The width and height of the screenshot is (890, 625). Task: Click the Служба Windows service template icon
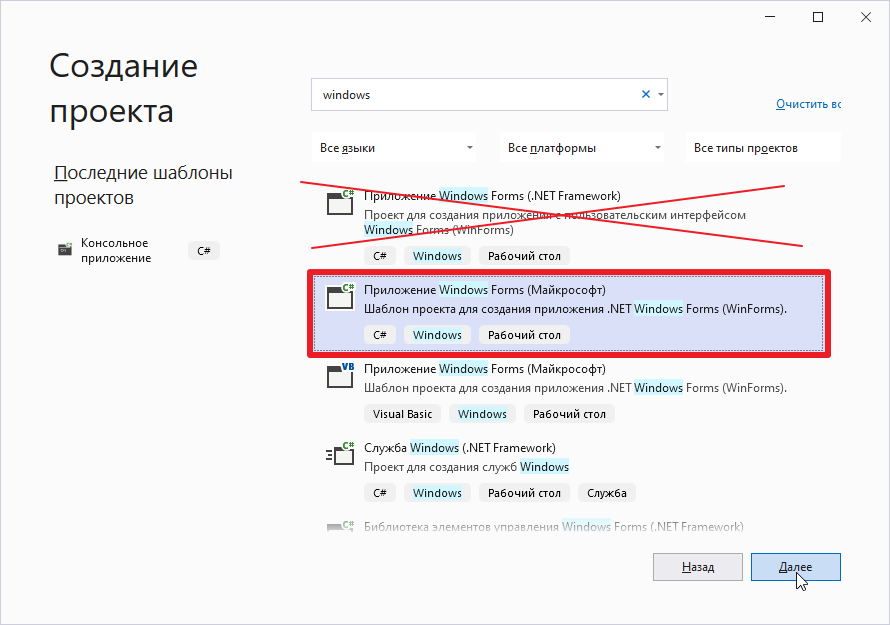tap(341, 455)
